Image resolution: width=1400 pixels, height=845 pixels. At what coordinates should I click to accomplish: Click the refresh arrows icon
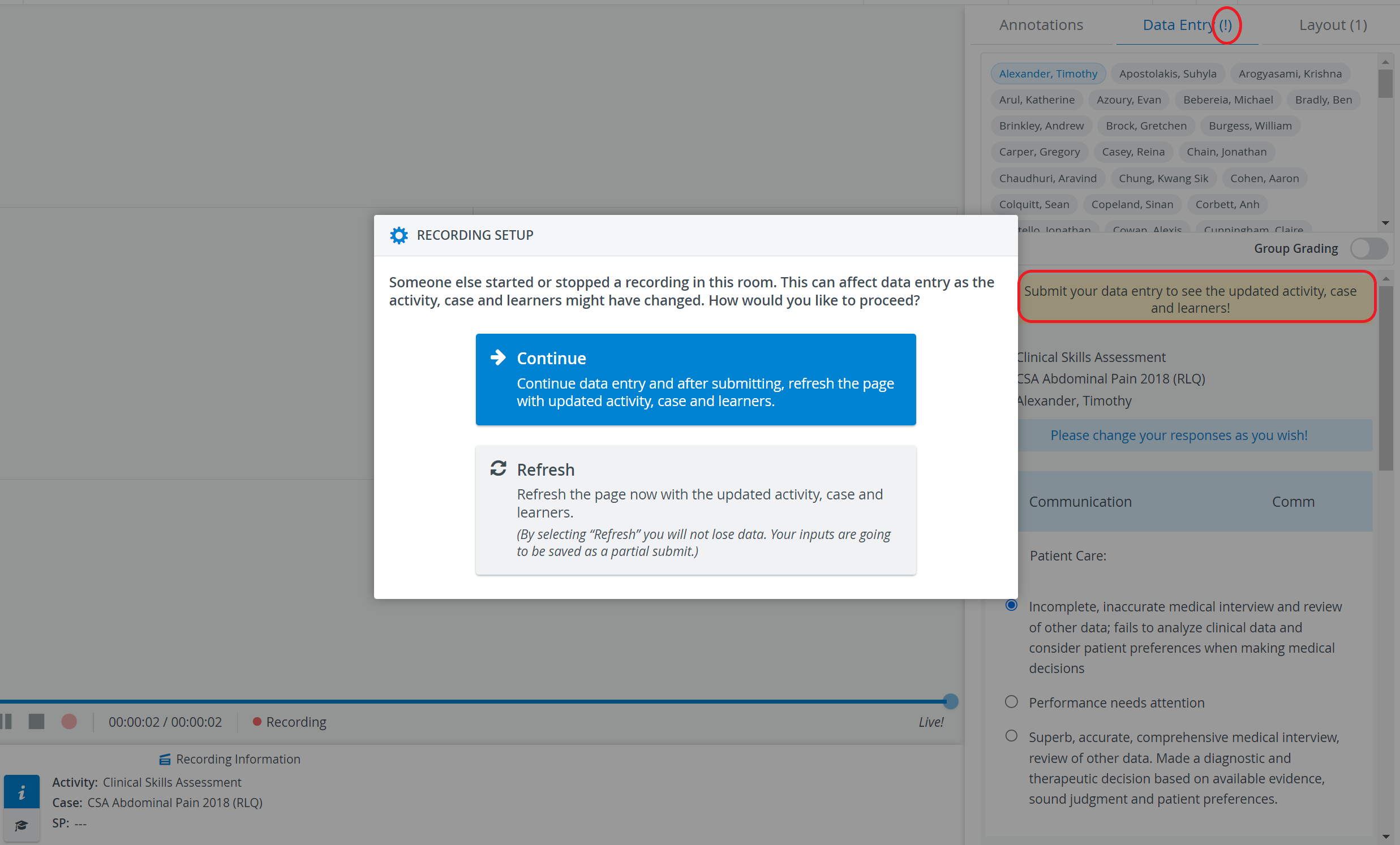pos(499,468)
